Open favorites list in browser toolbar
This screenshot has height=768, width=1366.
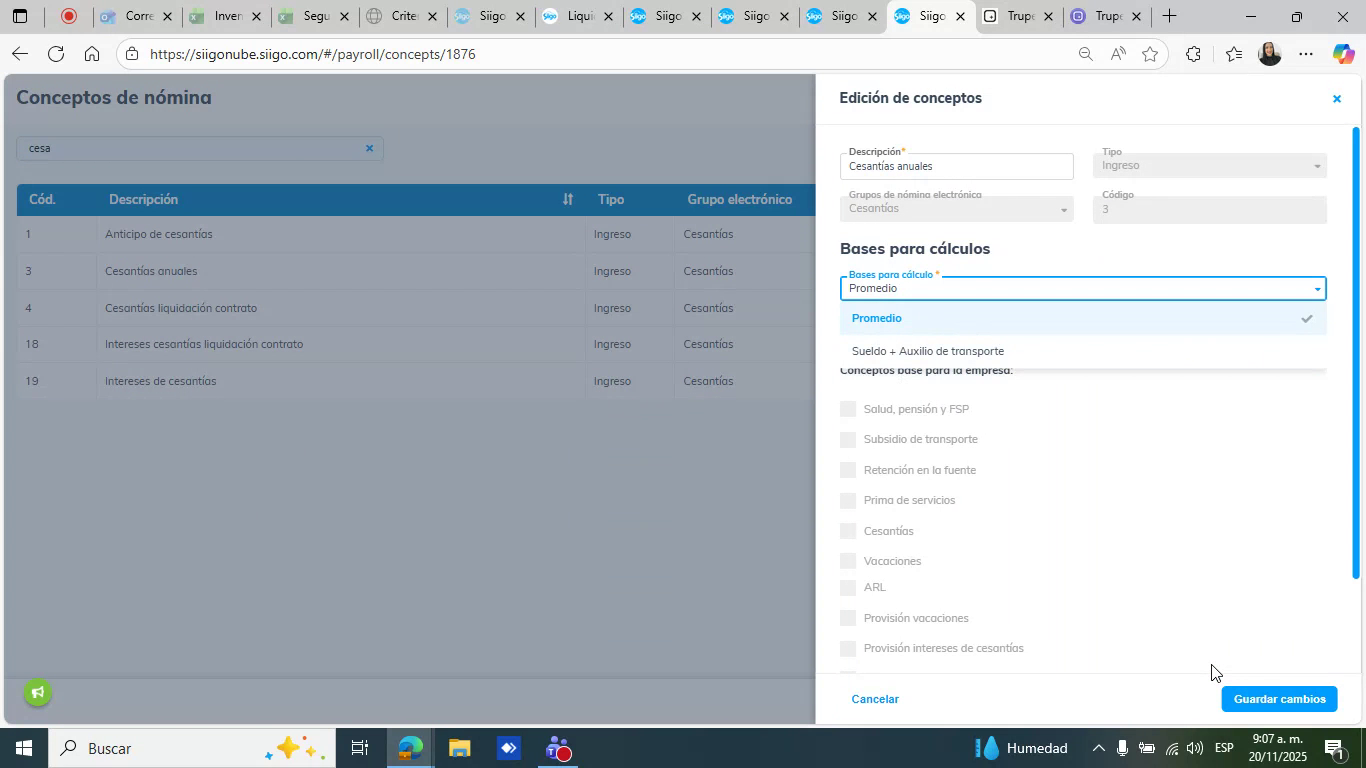(1233, 55)
